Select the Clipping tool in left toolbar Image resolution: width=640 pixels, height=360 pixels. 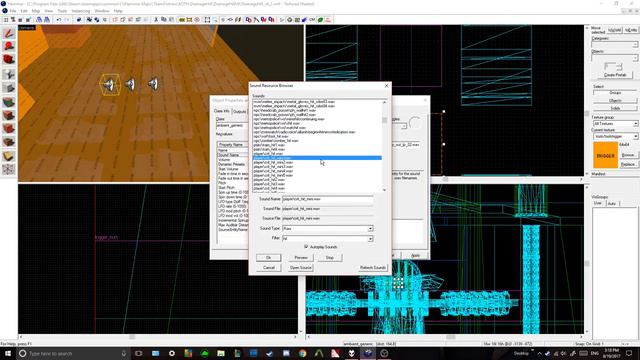(9, 156)
